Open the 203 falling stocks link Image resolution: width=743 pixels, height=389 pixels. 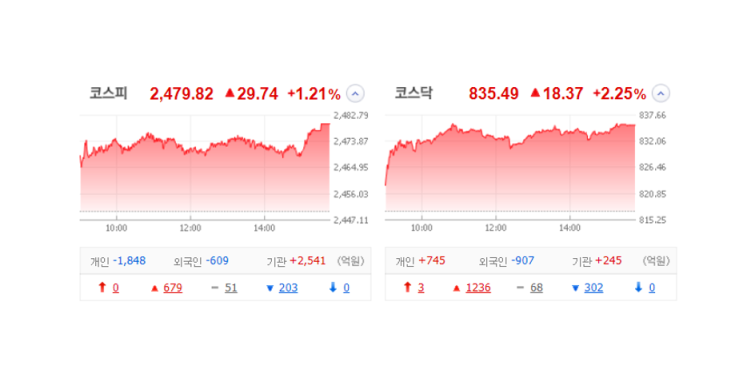[x=288, y=288]
